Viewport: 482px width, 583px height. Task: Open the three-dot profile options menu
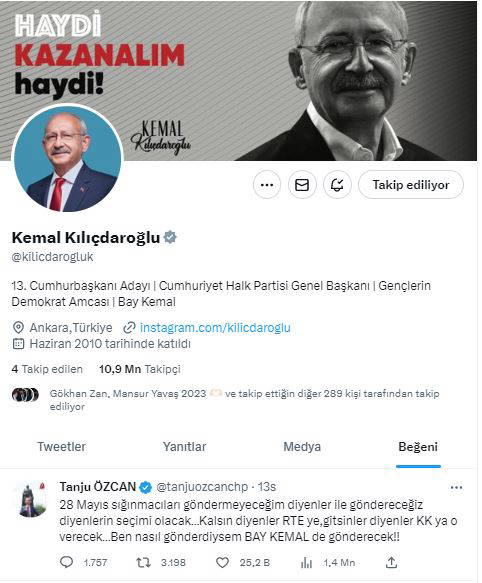(267, 184)
